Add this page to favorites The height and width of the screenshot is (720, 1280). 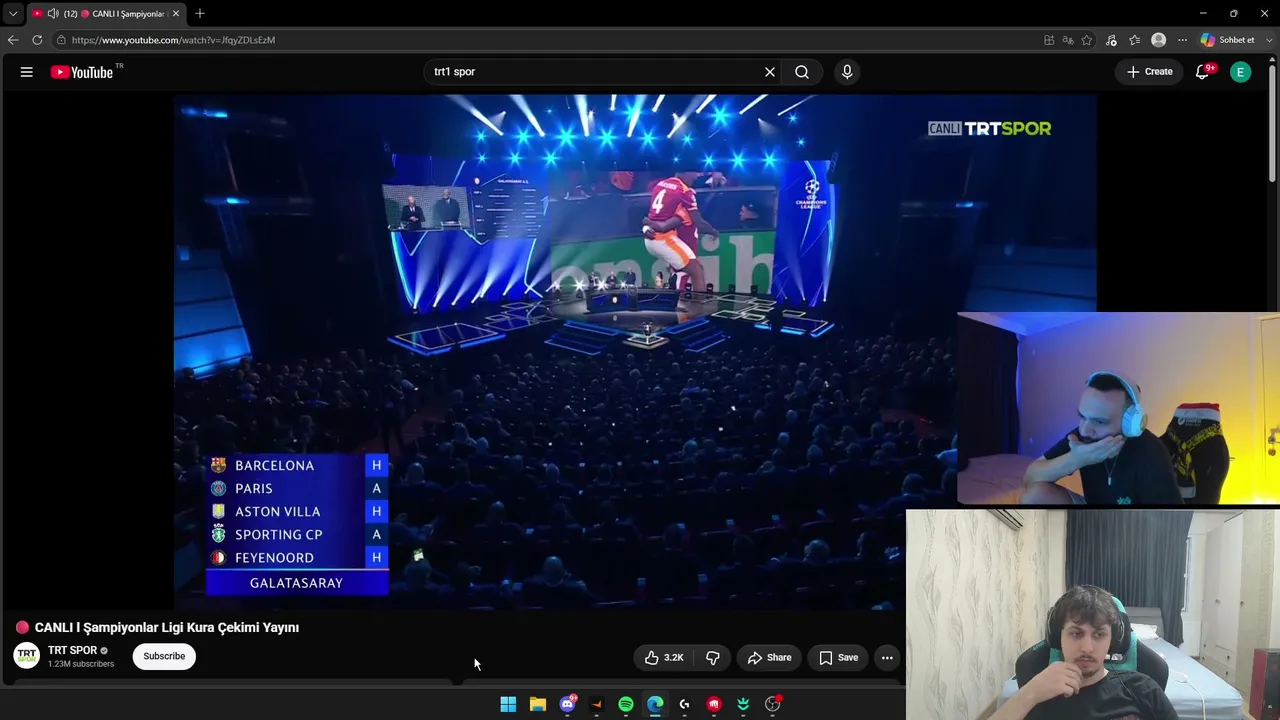point(1087,40)
